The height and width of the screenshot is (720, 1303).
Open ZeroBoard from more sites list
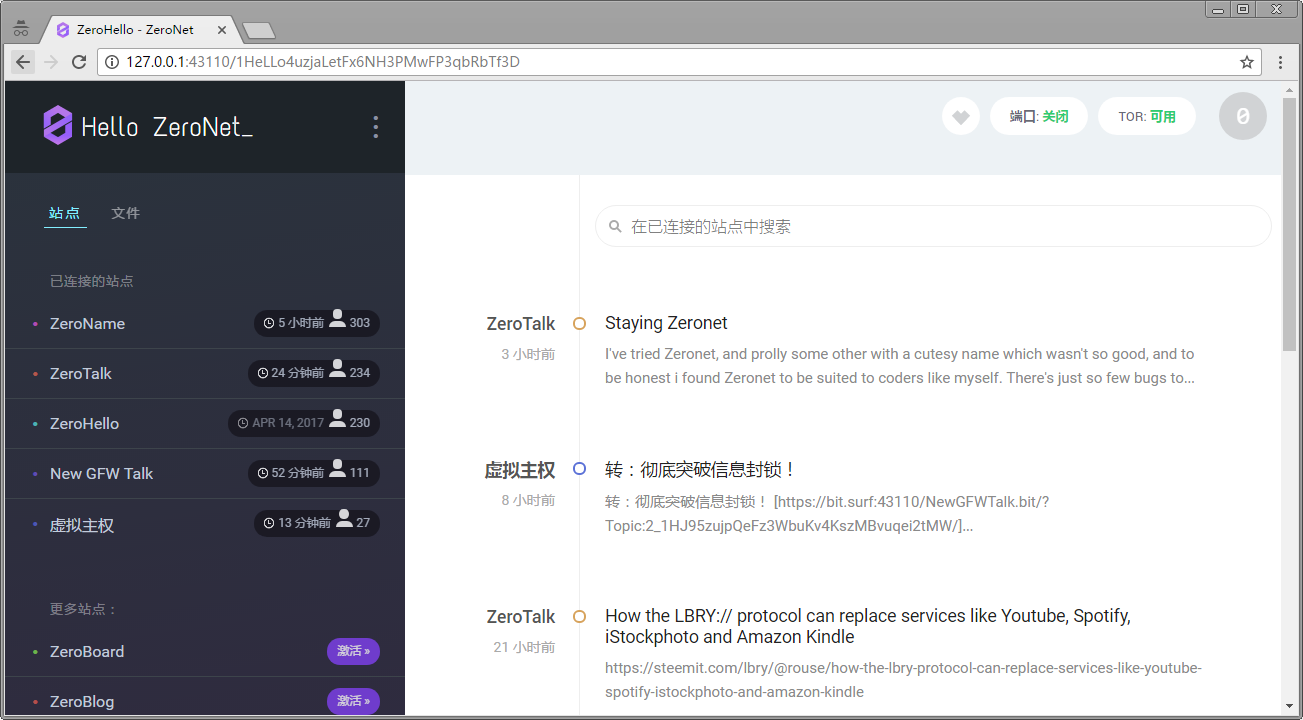pyautogui.click(x=87, y=651)
